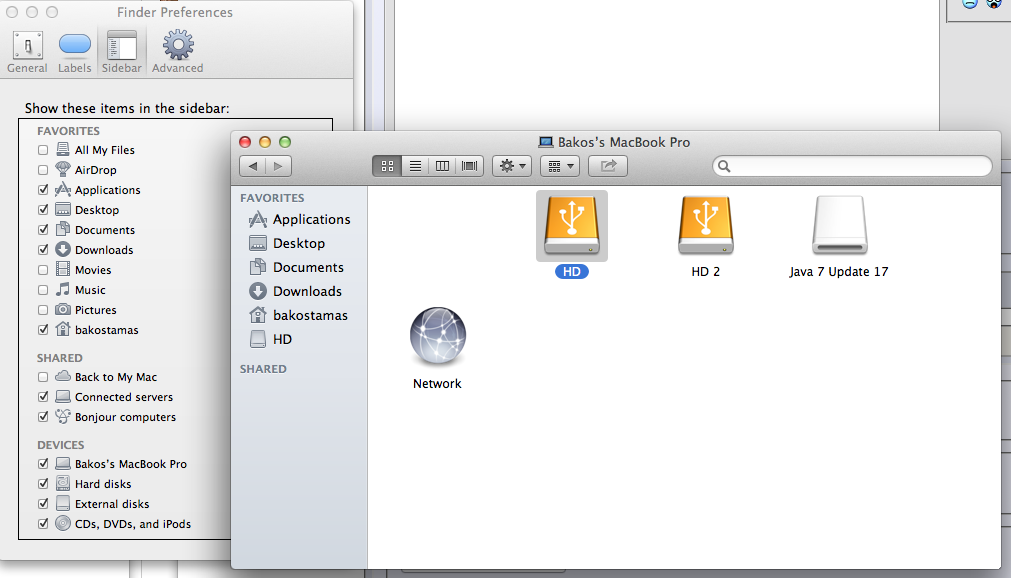This screenshot has width=1011, height=578.
Task: Click Movies filmstrip icon in preferences
Action: coord(63,269)
